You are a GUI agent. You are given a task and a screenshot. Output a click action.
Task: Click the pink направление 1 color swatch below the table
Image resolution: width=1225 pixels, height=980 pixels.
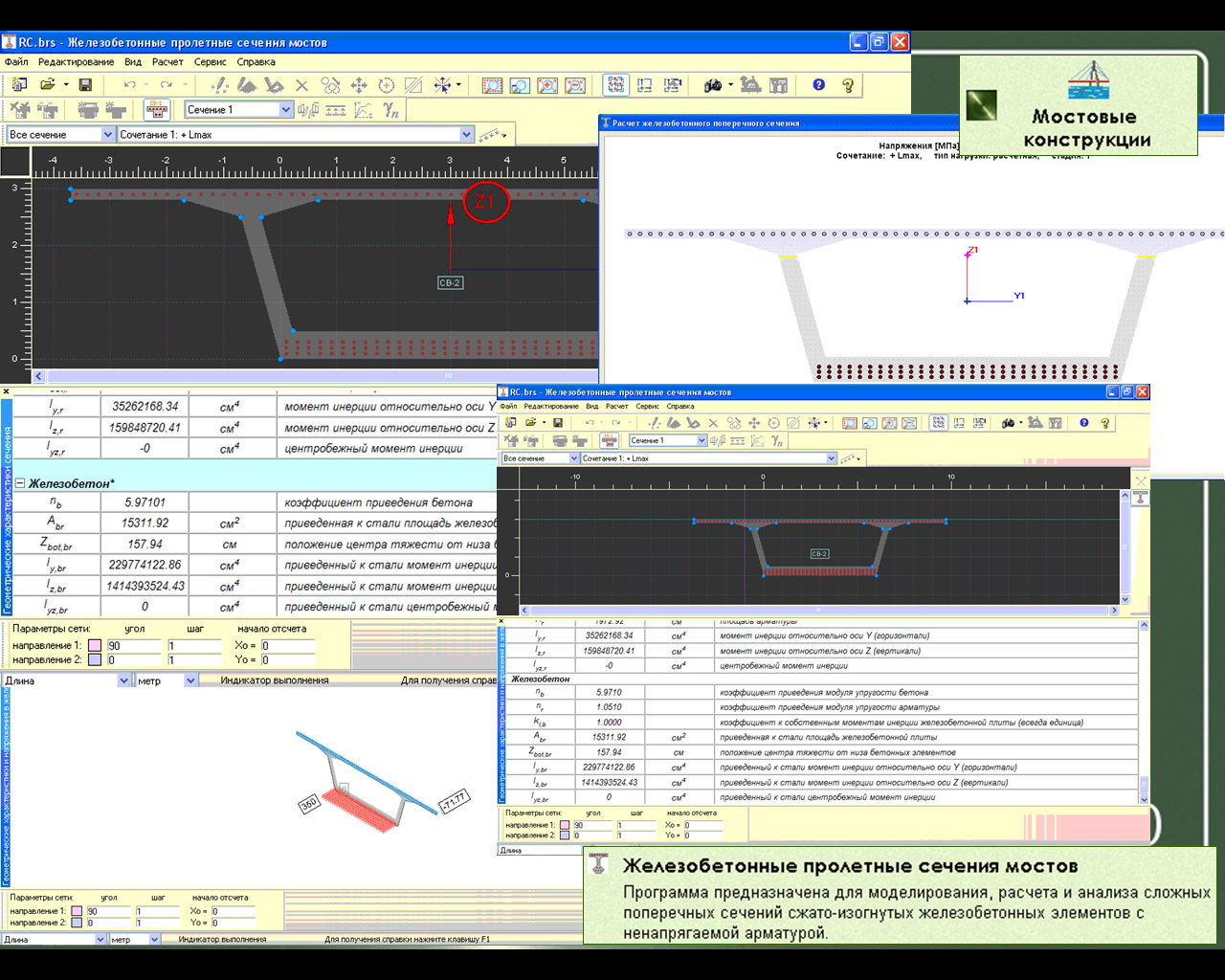(95, 645)
